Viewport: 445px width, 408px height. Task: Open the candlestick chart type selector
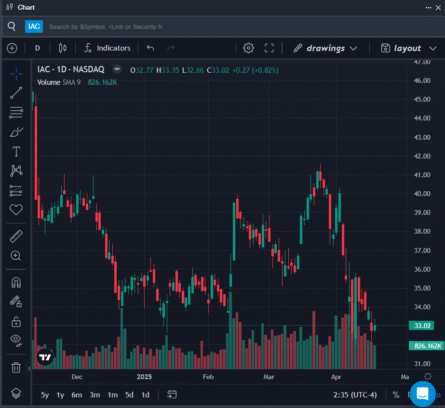(62, 48)
